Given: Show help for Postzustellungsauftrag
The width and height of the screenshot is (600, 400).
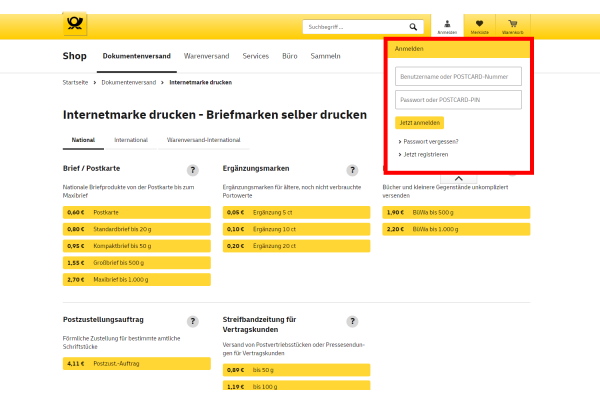Looking at the screenshot, I should (193, 321).
